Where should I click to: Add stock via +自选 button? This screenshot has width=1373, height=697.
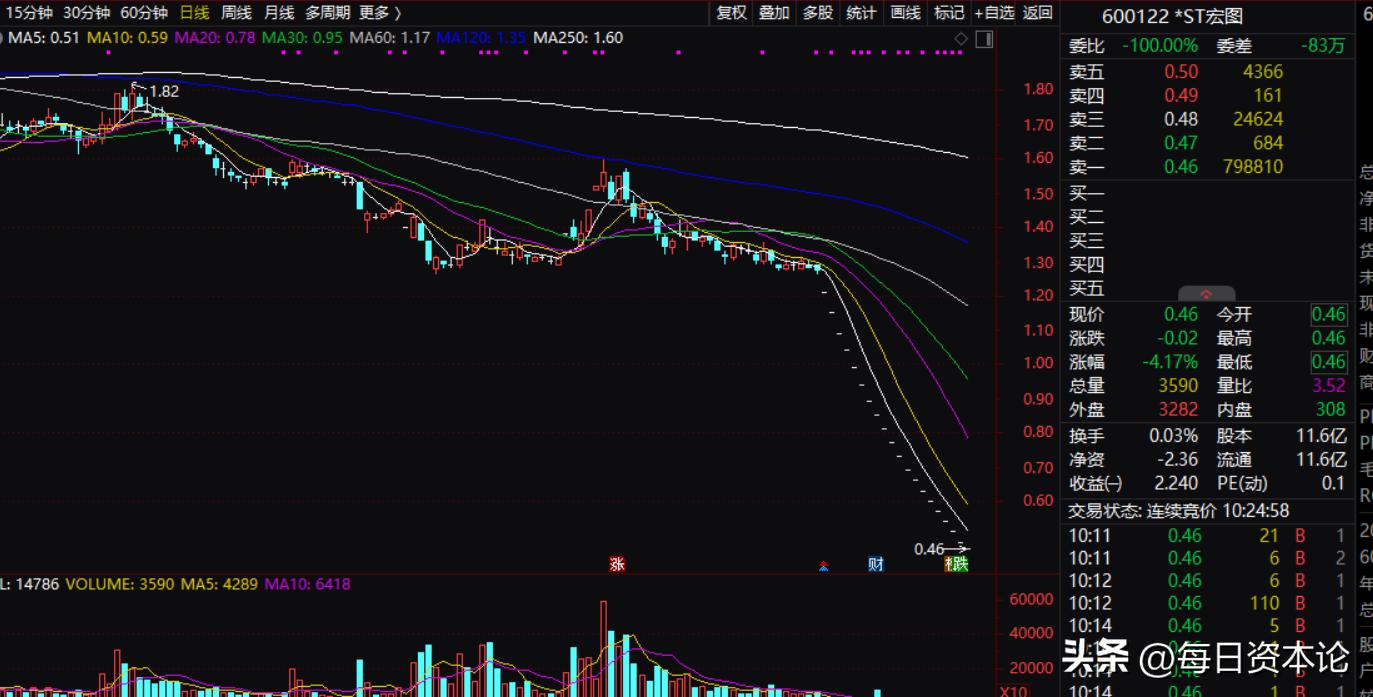coord(993,13)
